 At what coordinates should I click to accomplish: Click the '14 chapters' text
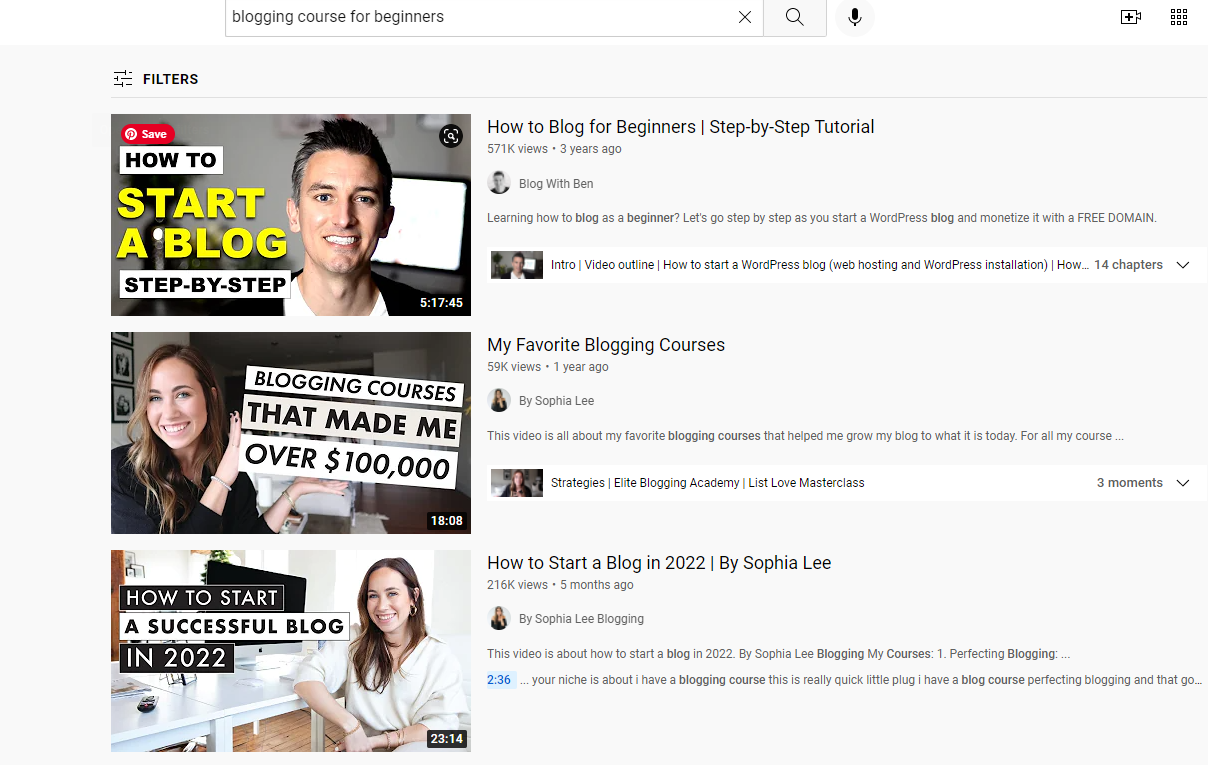pos(1128,265)
